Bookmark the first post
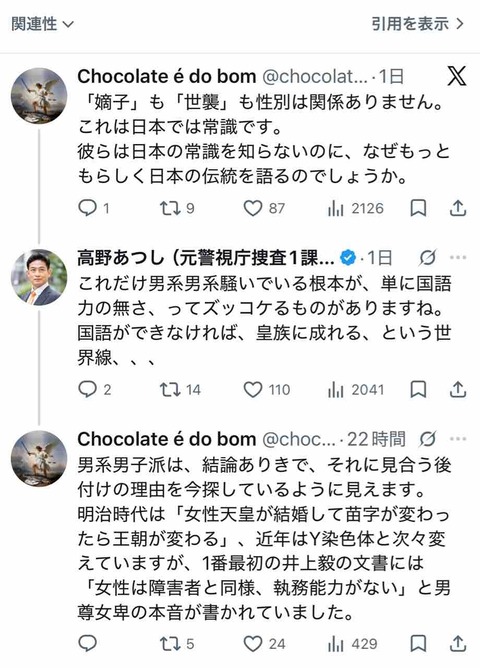This screenshot has height=668, width=480. 418,208
